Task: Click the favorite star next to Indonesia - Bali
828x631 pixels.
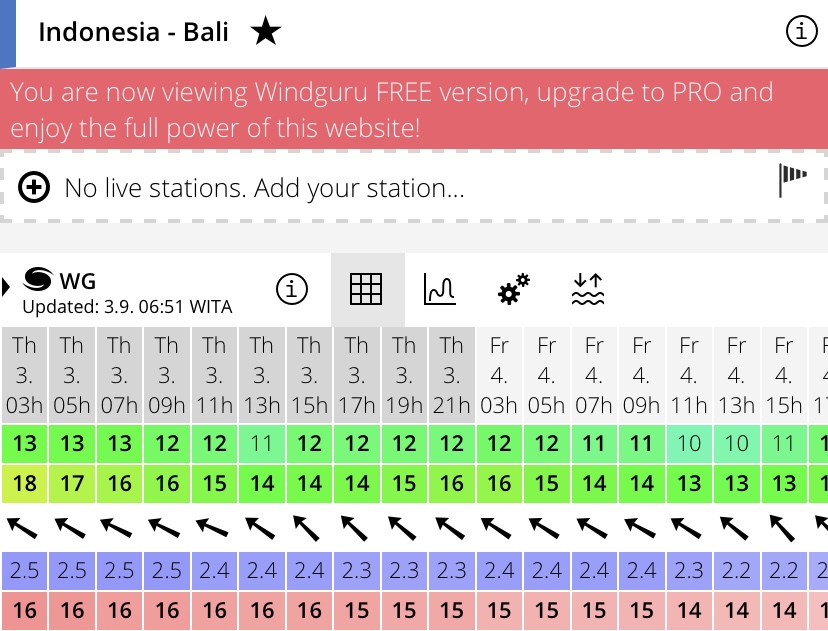Action: (x=266, y=31)
